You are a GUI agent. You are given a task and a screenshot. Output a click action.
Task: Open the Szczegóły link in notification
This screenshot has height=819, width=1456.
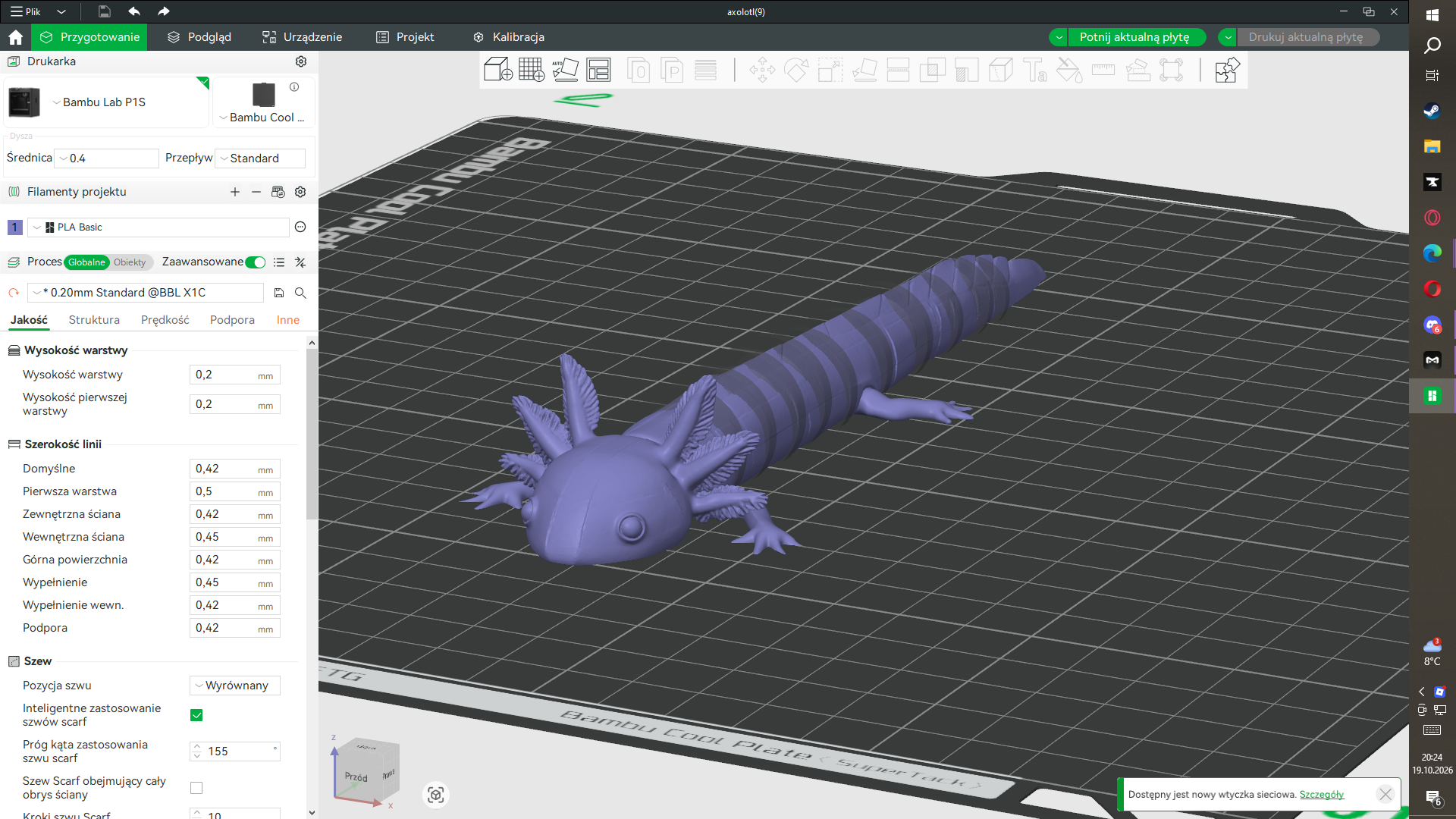1321,795
